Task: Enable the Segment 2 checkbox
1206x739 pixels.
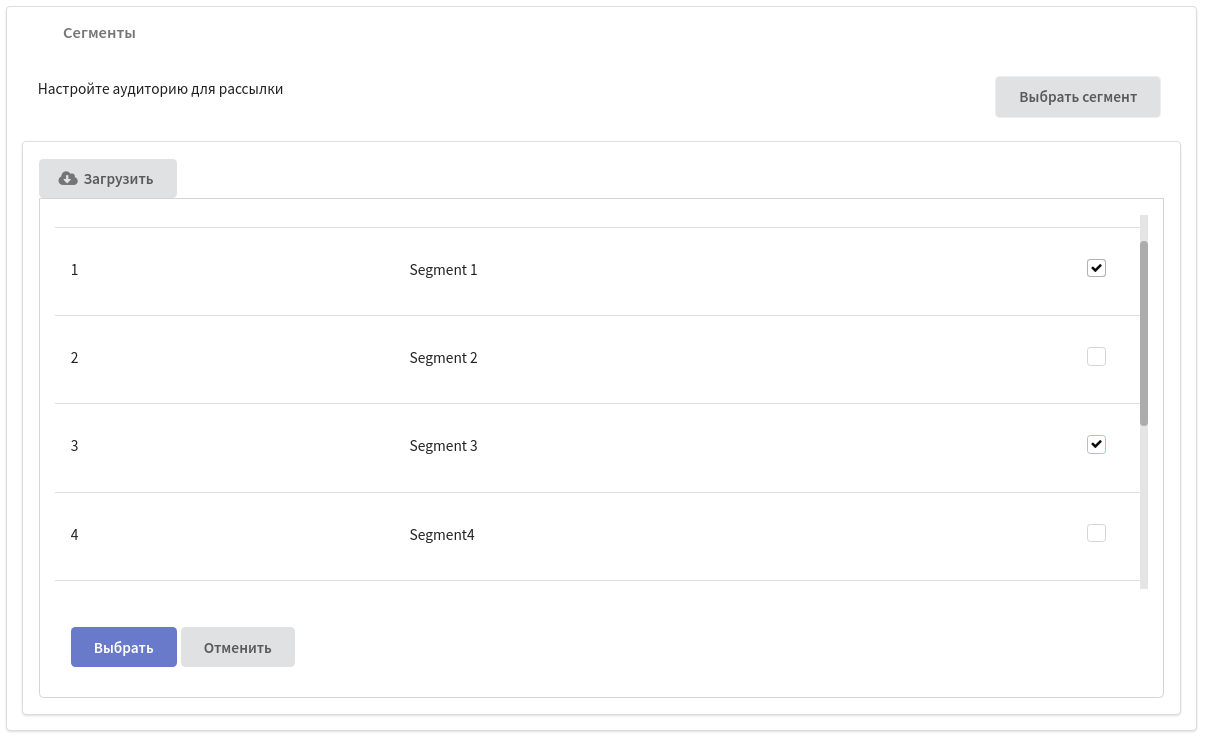Action: tap(1096, 356)
